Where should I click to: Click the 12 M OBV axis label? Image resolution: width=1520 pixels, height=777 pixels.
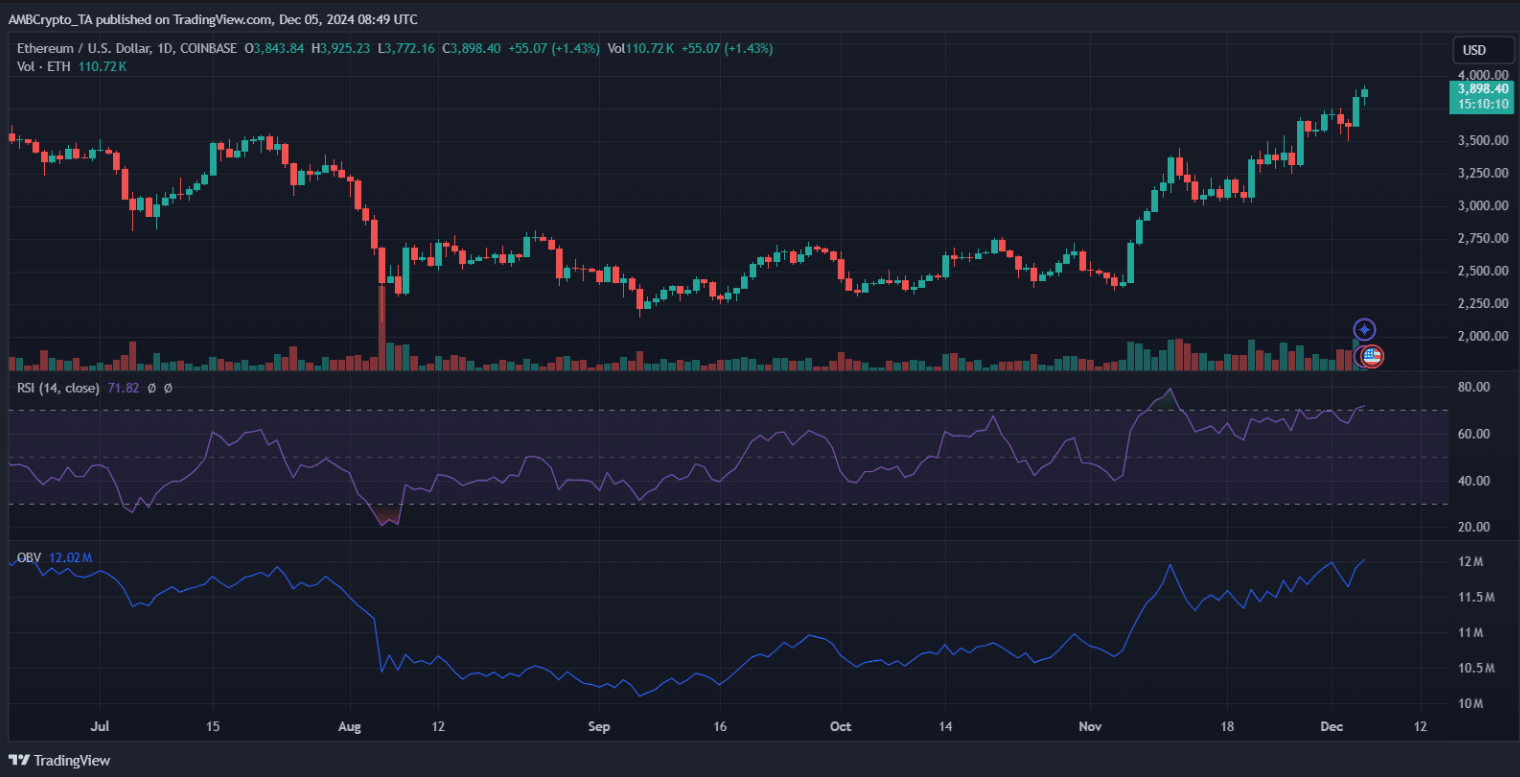(x=1471, y=562)
